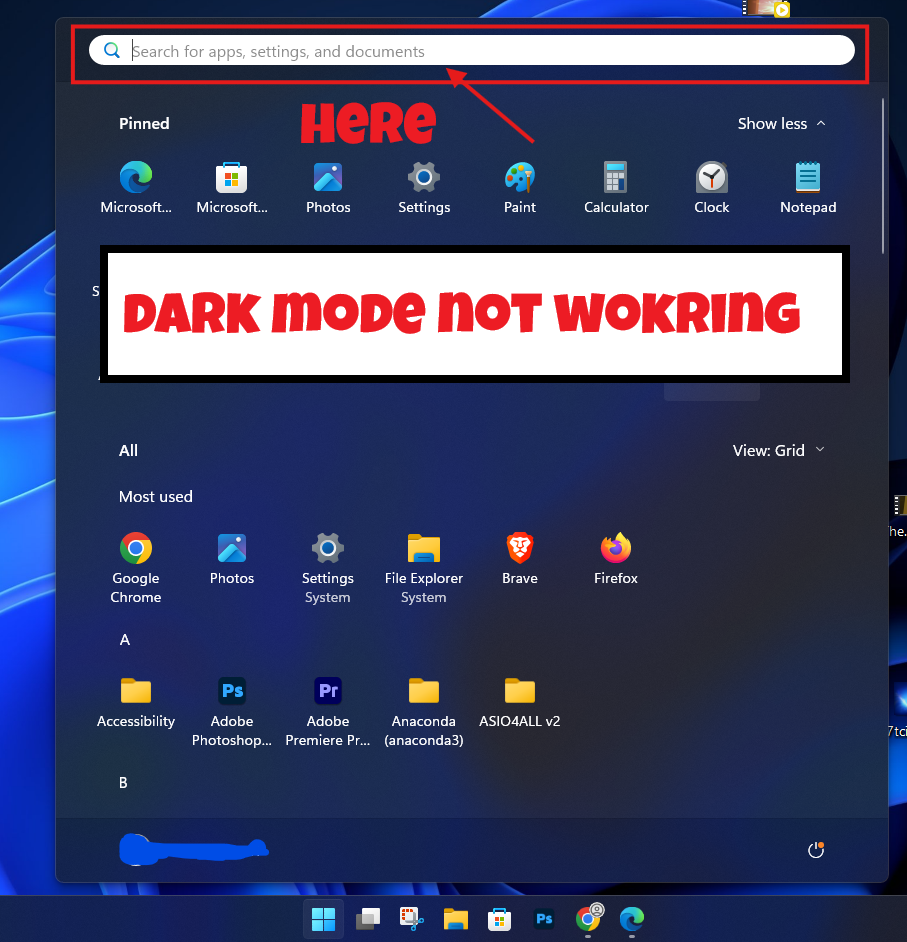Open Snipping Tool from the taskbar
The width and height of the screenshot is (907, 942).
[x=412, y=919]
